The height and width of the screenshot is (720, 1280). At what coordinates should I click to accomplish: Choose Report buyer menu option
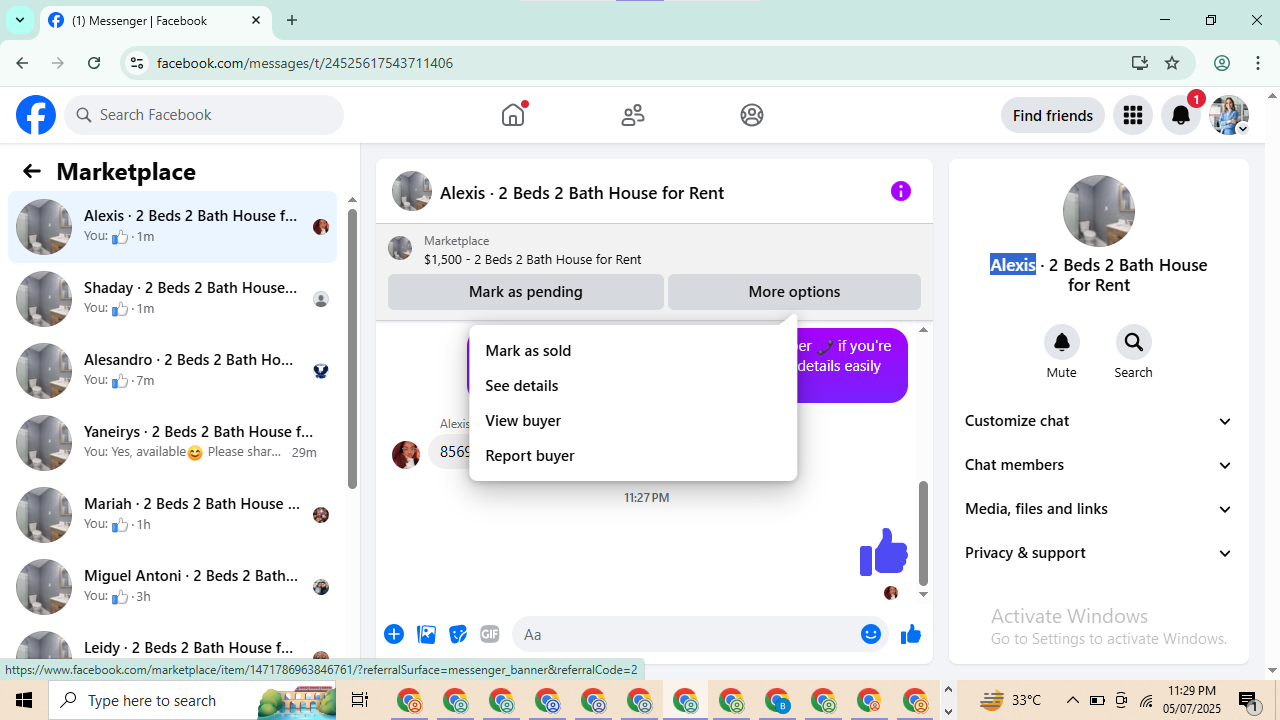pos(633,456)
